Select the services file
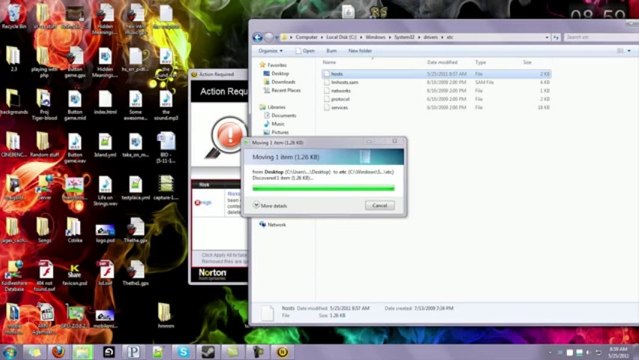639x360 pixels. pos(339,108)
